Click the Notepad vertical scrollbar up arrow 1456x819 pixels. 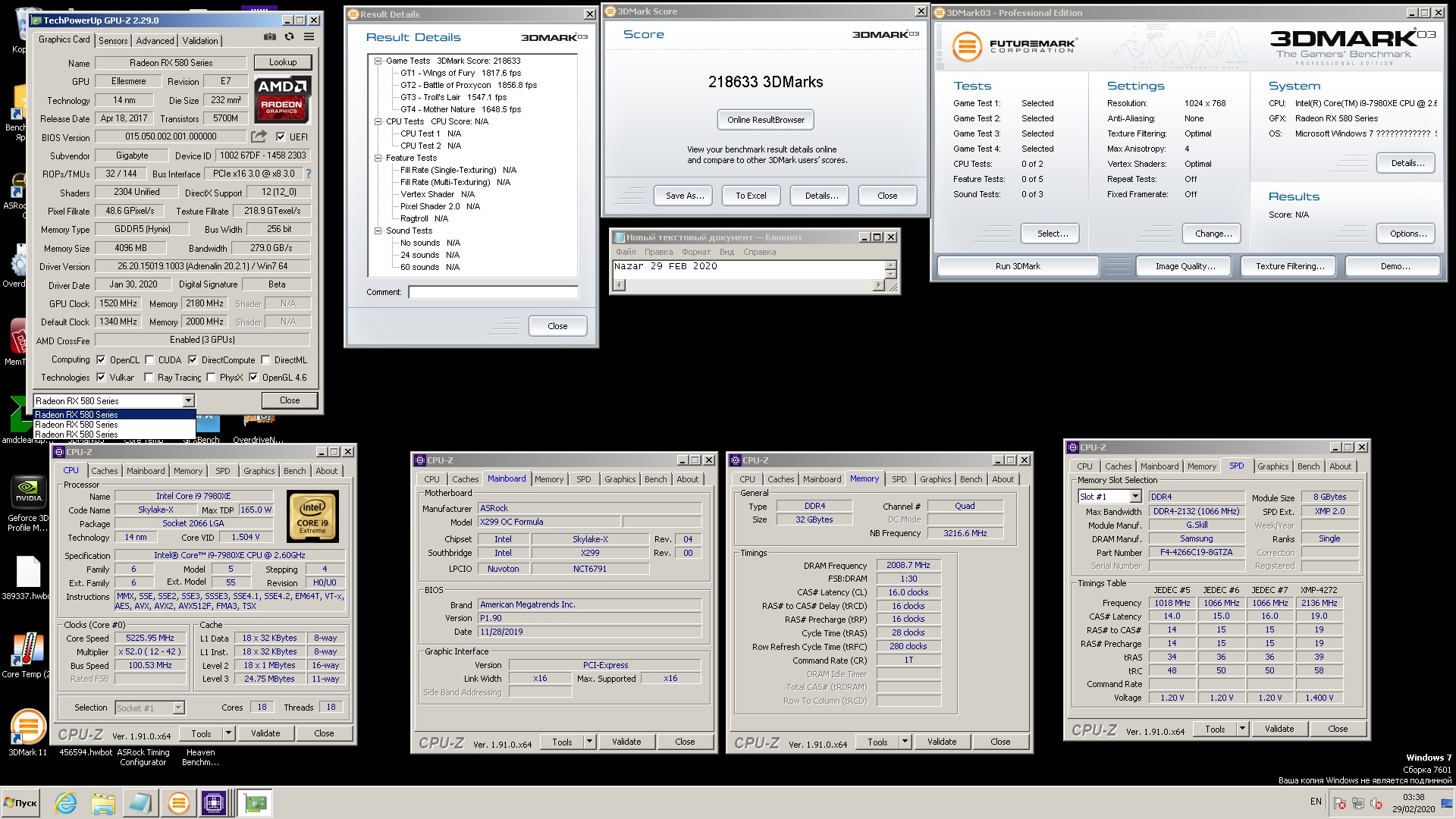click(890, 265)
